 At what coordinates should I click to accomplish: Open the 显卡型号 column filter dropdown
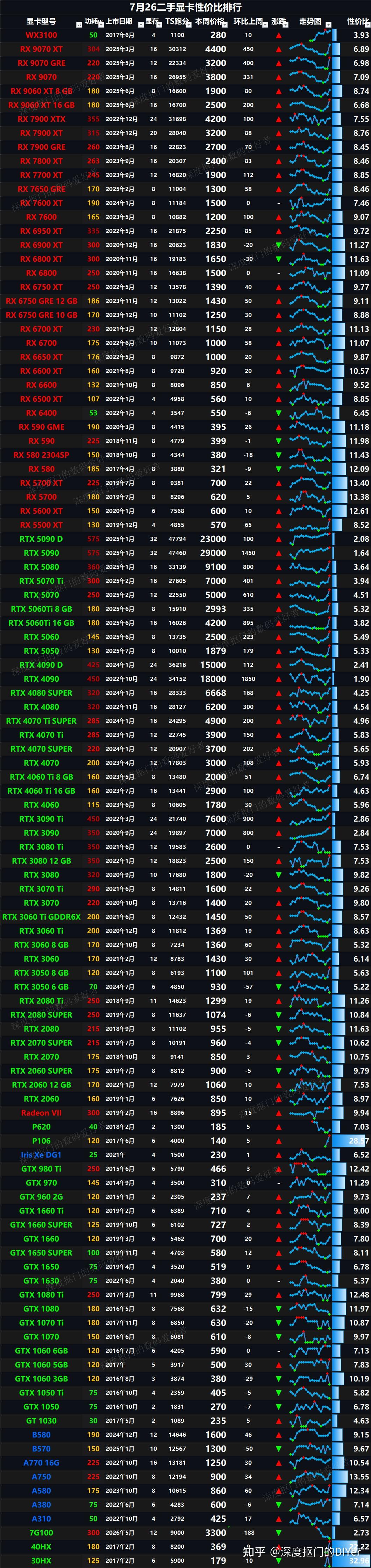(x=79, y=25)
